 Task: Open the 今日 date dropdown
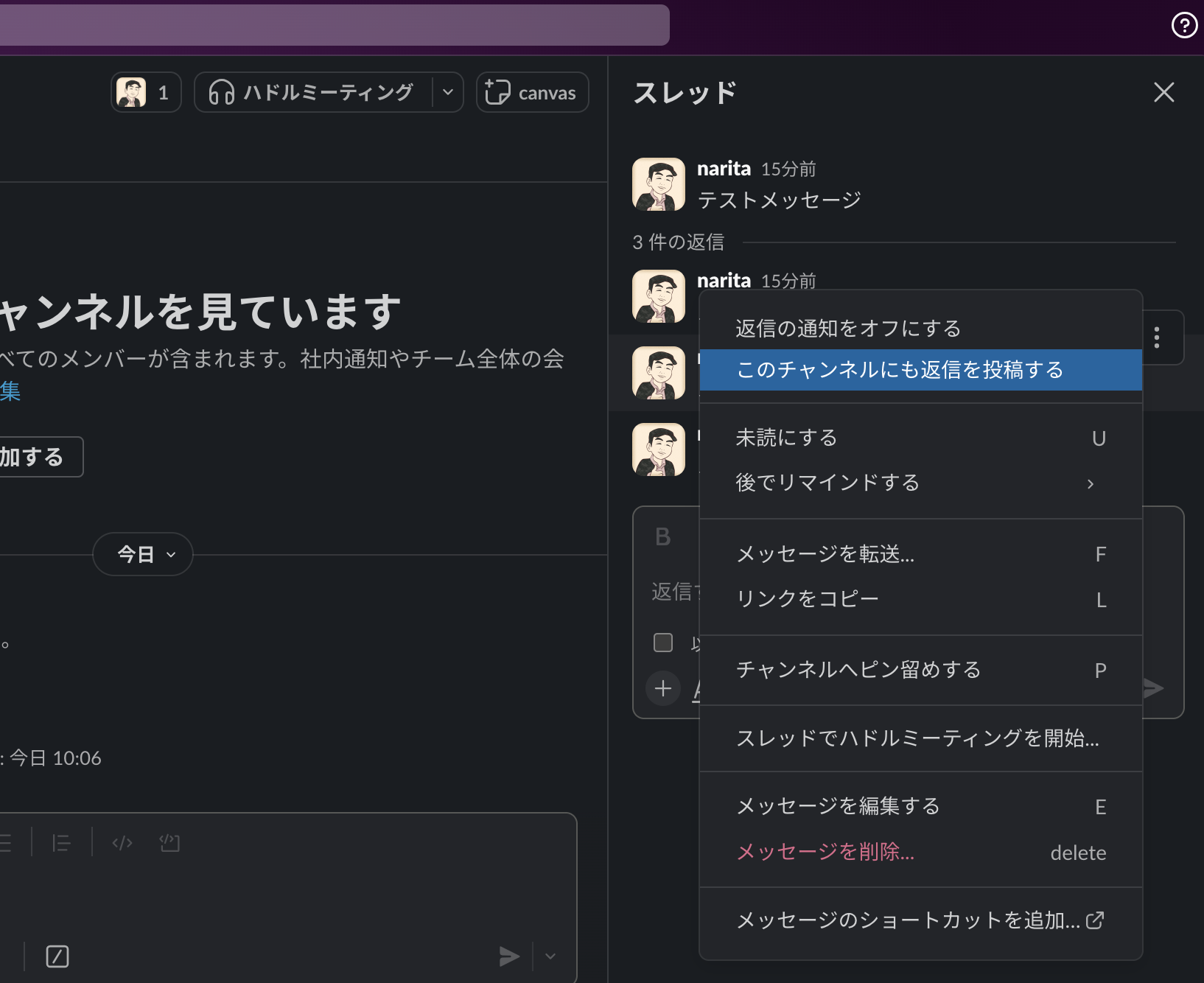(x=142, y=554)
